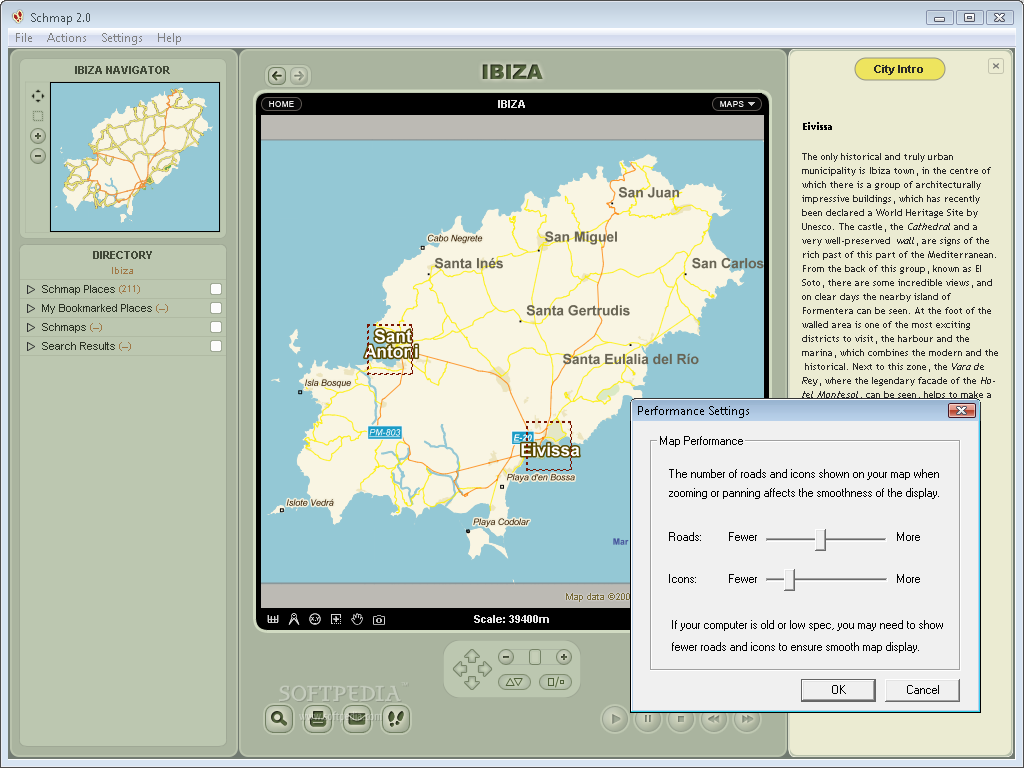The height and width of the screenshot is (768, 1024).
Task: Expand the Search Results tree item
Action: pos(31,345)
